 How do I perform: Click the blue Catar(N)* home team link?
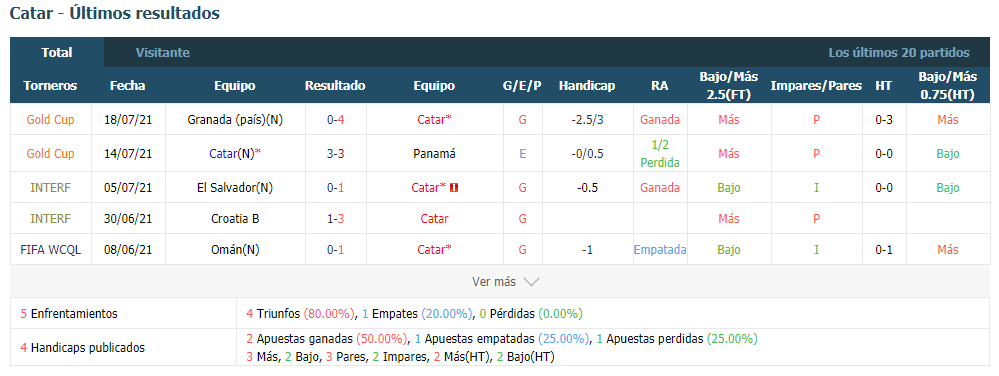pyautogui.click(x=235, y=154)
